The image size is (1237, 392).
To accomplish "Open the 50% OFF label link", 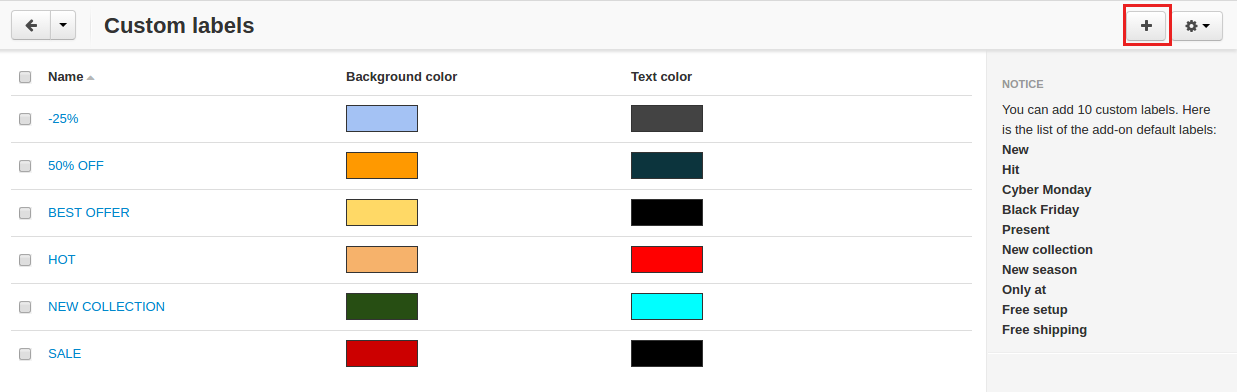I will pyautogui.click(x=76, y=166).
